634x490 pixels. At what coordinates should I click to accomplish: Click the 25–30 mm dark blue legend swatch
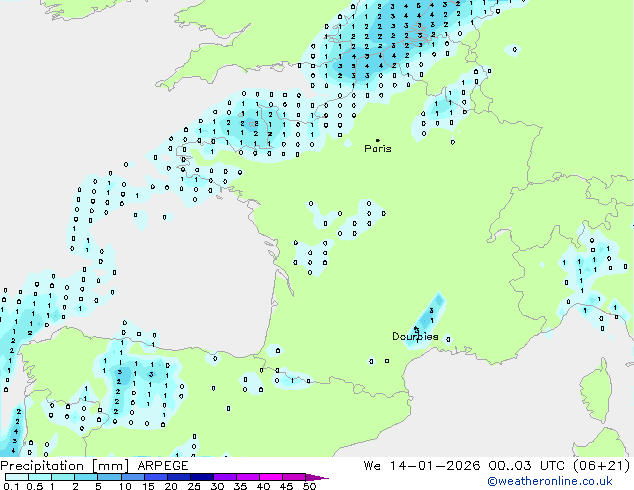click(x=201, y=477)
